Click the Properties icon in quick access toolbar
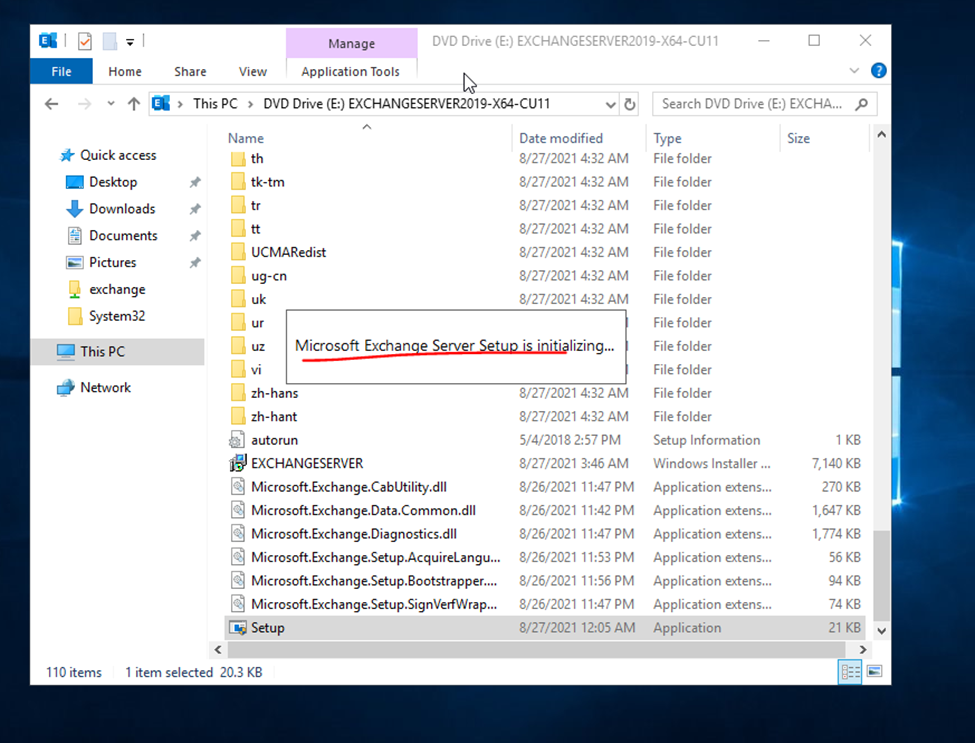Image resolution: width=975 pixels, height=743 pixels. pos(85,41)
